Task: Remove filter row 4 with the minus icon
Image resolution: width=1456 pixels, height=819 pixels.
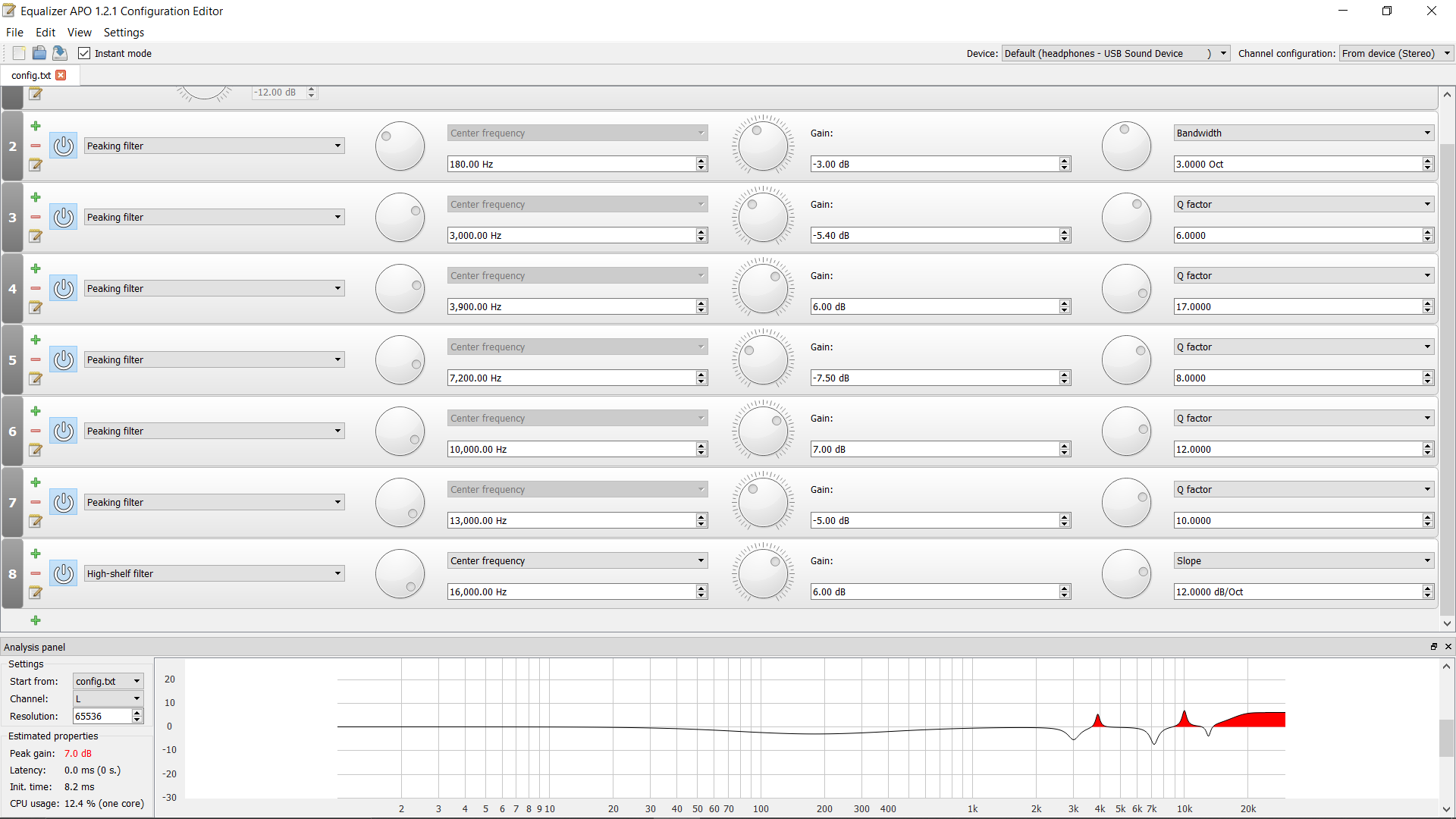Action: coord(36,288)
